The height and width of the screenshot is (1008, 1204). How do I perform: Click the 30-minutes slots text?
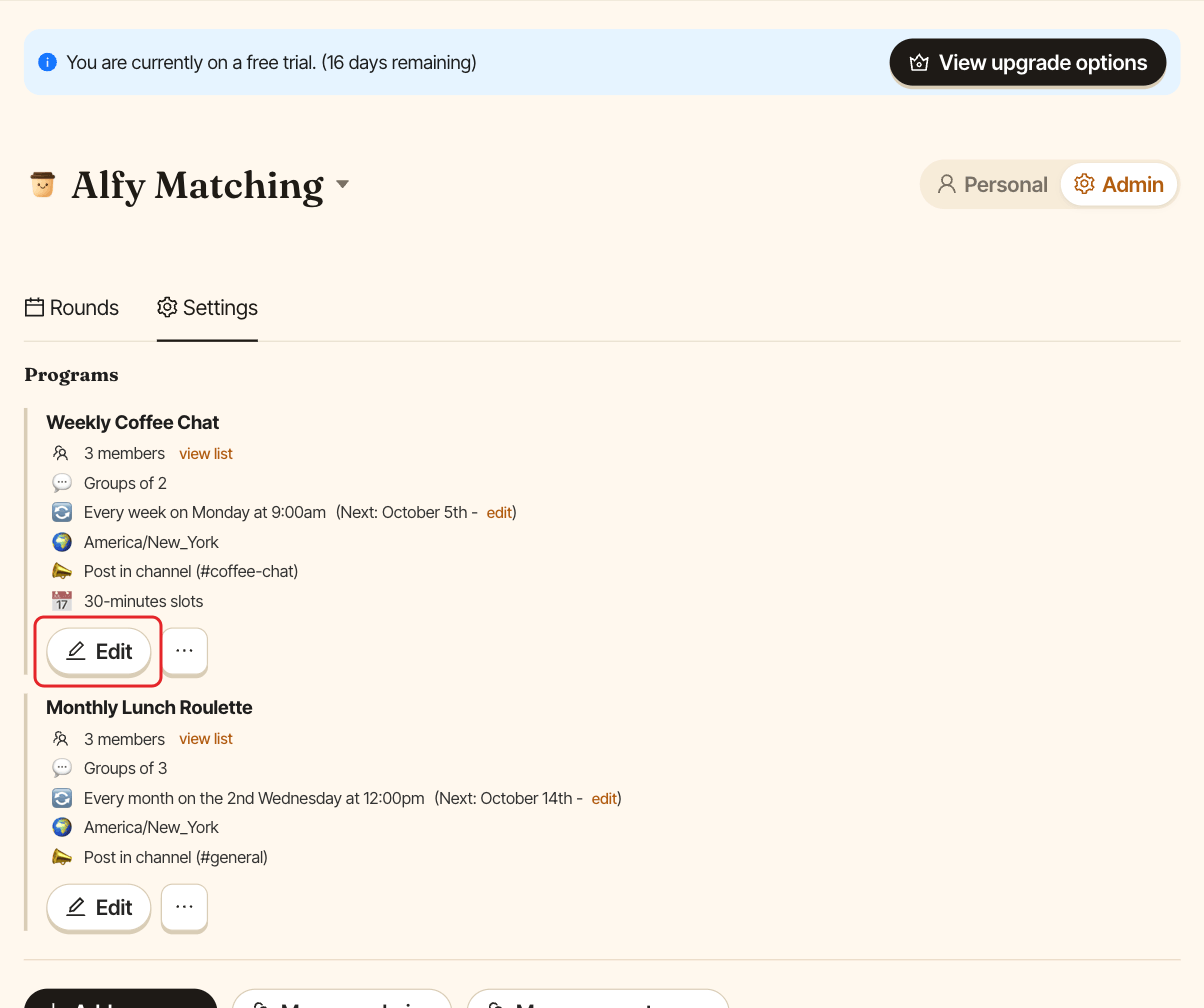click(143, 601)
